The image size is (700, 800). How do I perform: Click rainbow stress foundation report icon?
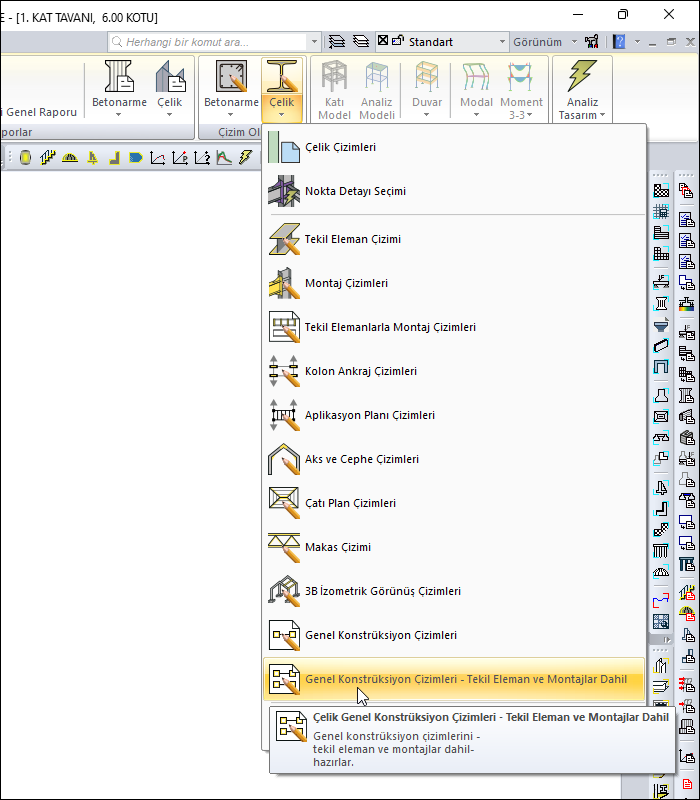click(687, 304)
